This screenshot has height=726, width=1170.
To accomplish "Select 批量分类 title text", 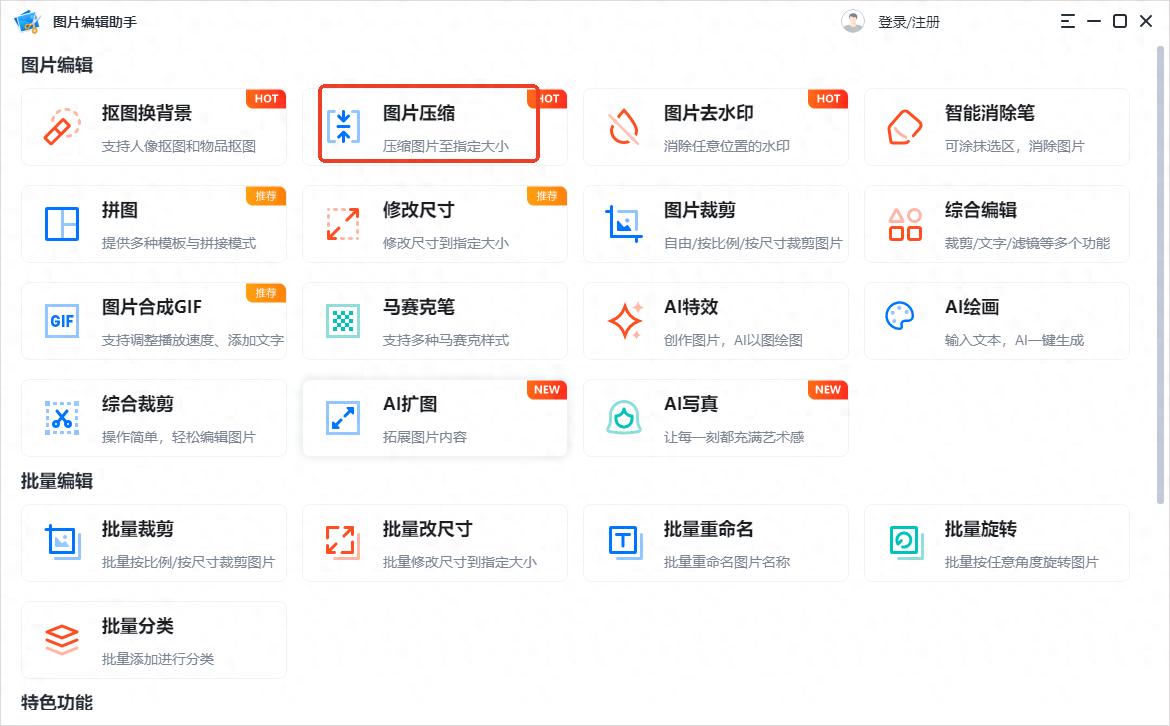I will pos(138,627).
